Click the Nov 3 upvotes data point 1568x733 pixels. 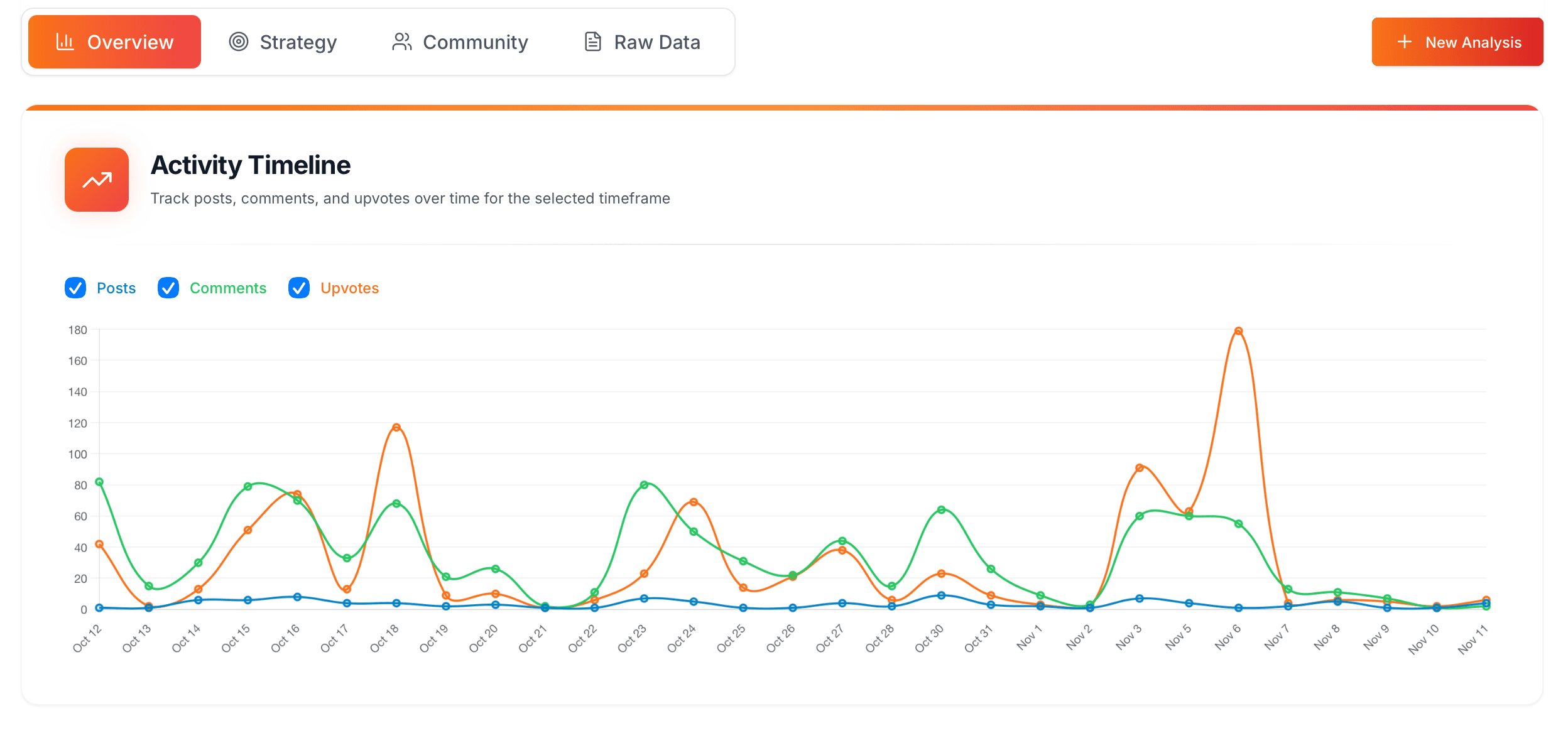coord(1140,468)
